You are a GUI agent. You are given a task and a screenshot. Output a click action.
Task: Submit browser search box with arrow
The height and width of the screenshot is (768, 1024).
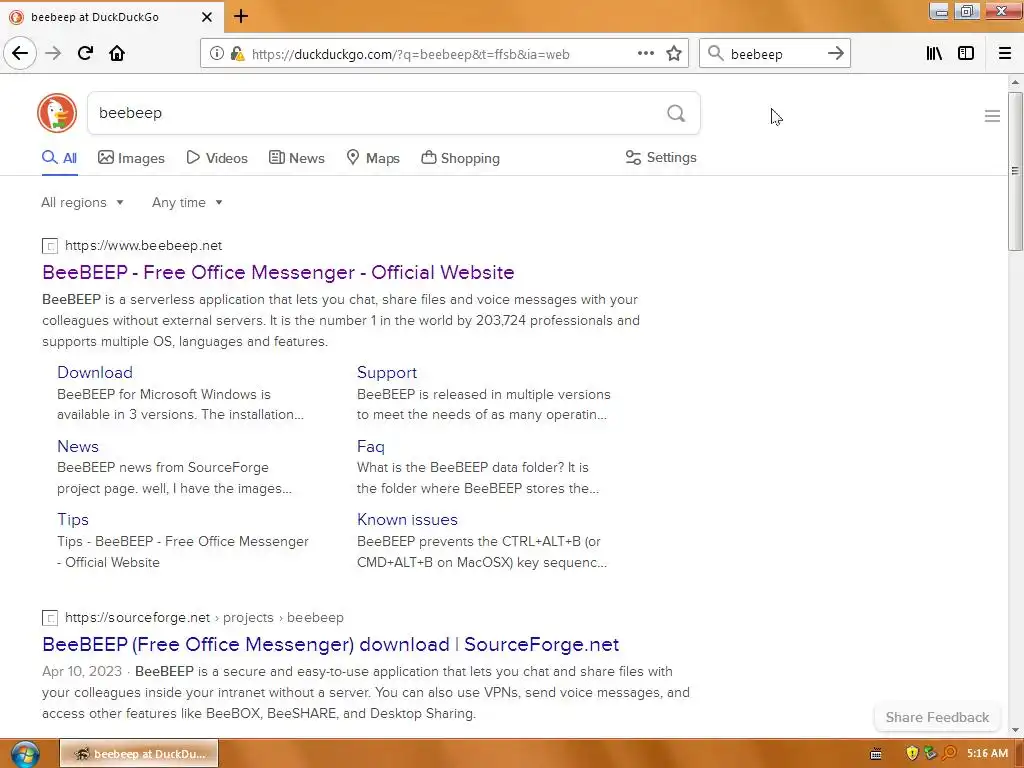pos(835,54)
